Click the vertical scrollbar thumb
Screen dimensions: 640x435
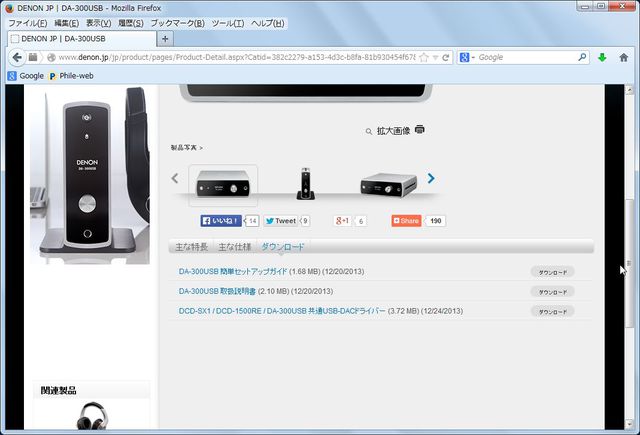629,263
